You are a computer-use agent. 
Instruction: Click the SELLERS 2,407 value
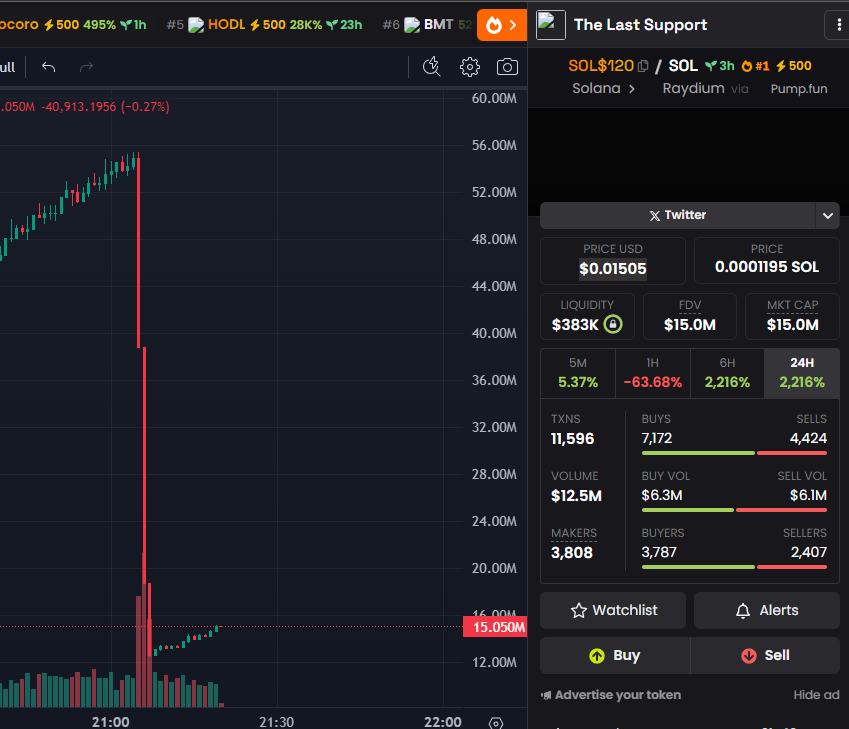point(808,552)
